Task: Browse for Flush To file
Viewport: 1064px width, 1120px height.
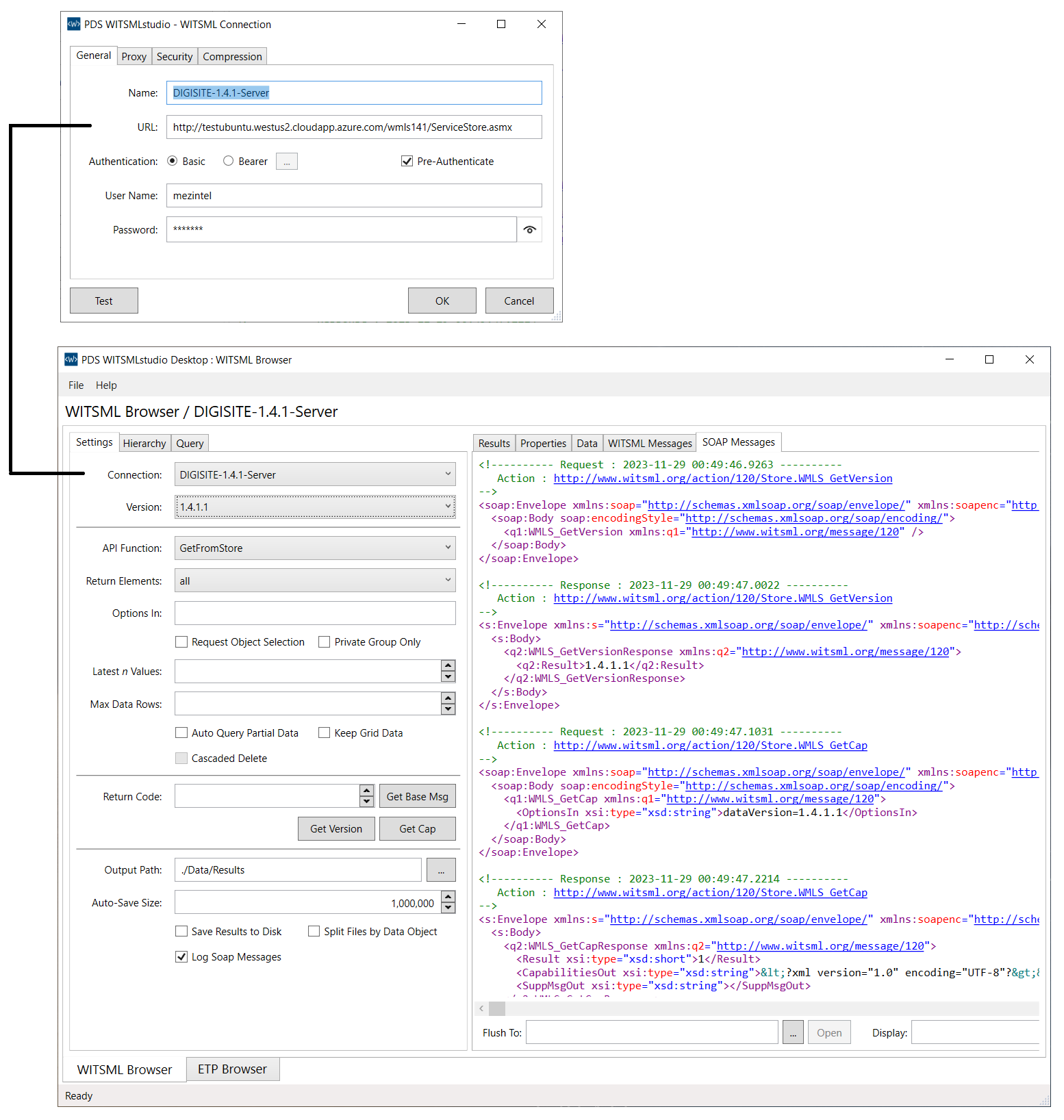Action: click(792, 1033)
